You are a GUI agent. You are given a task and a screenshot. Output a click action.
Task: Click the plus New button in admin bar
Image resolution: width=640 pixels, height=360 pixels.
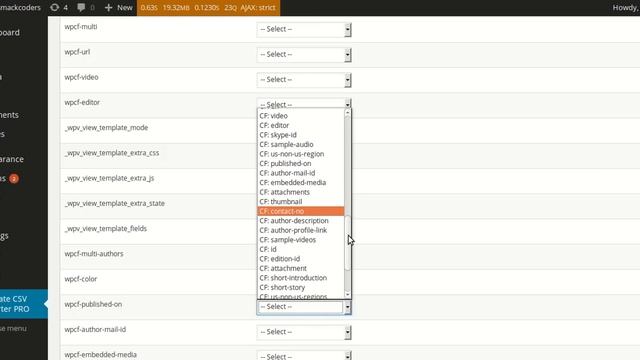pyautogui.click(x=118, y=7)
